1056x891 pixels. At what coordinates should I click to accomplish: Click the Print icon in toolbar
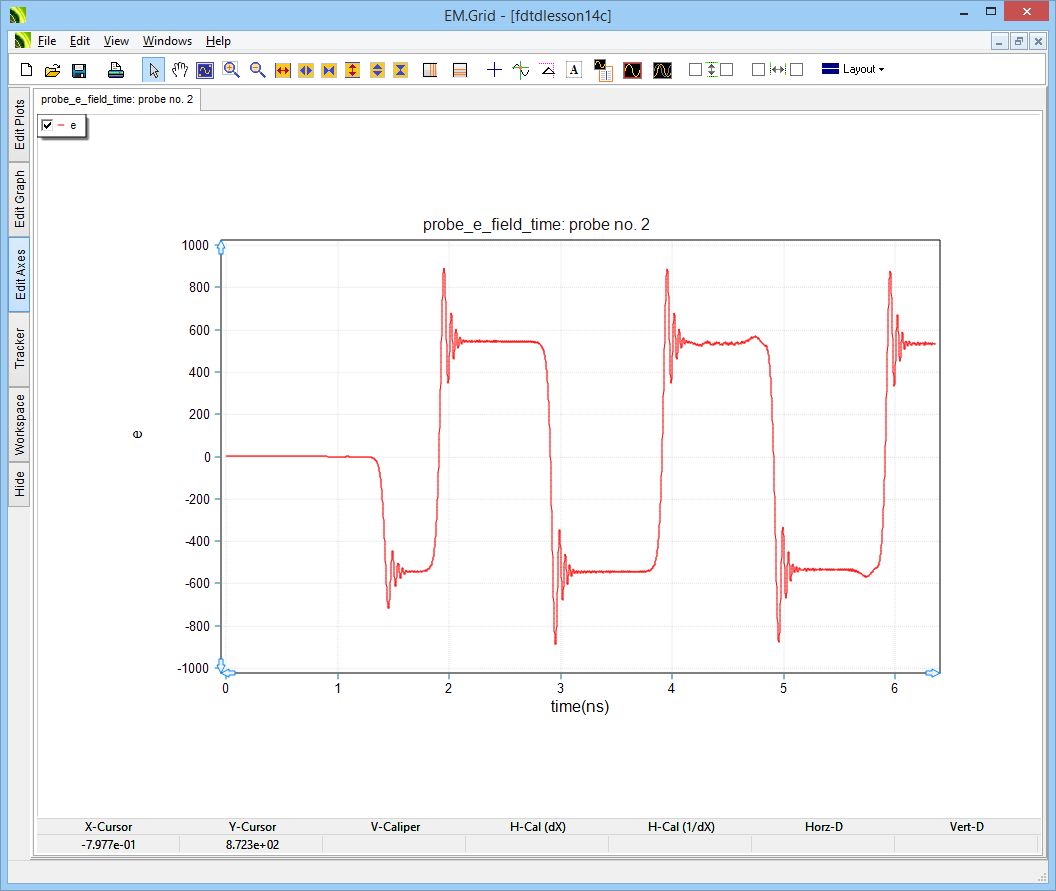116,70
